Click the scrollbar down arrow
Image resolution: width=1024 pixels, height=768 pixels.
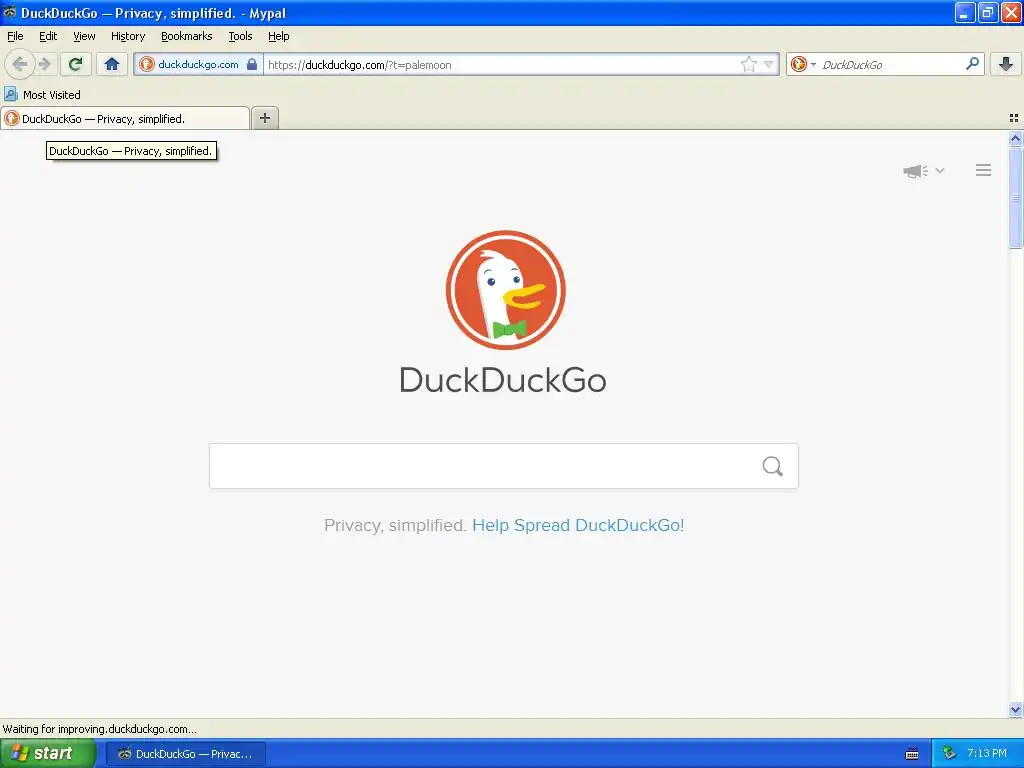coord(1015,709)
